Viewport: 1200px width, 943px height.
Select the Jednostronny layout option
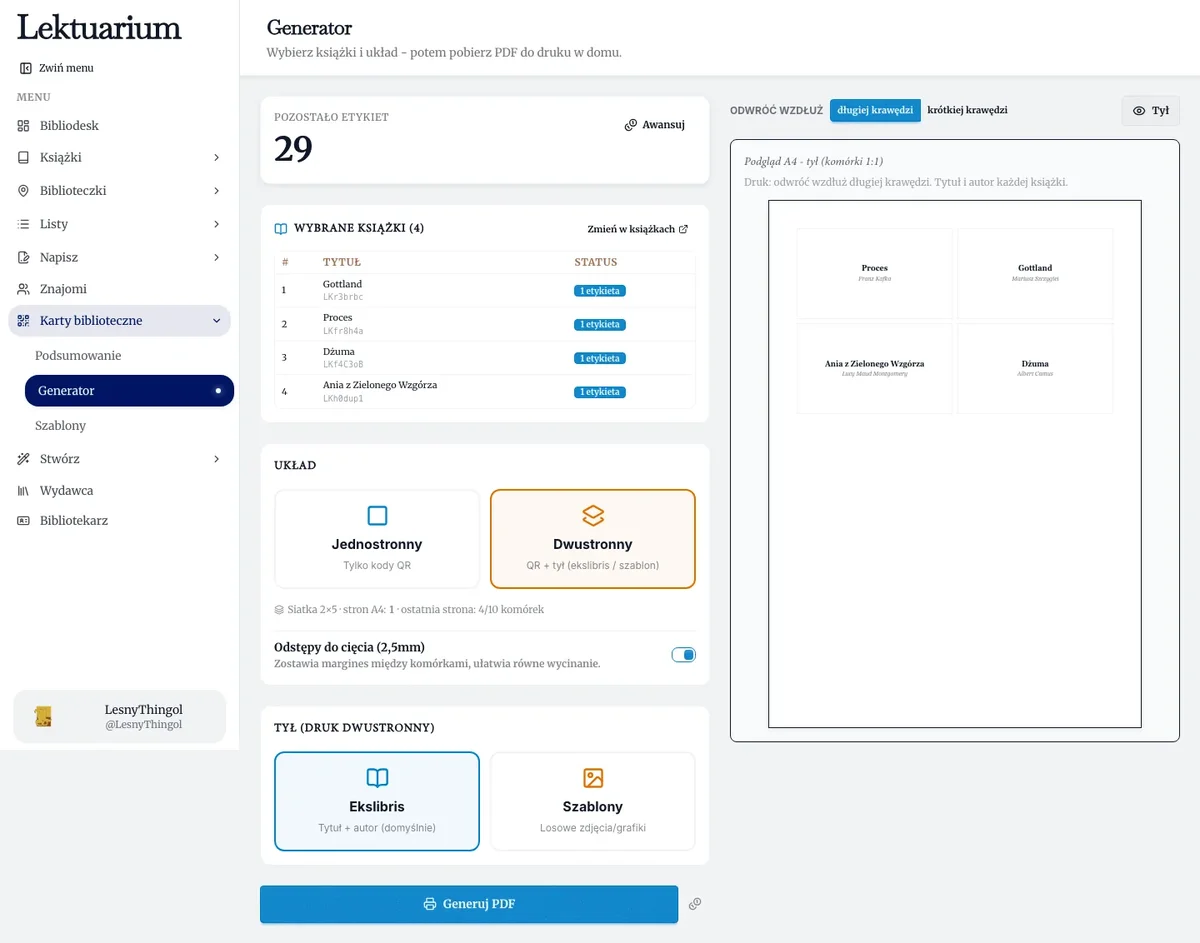pos(377,539)
